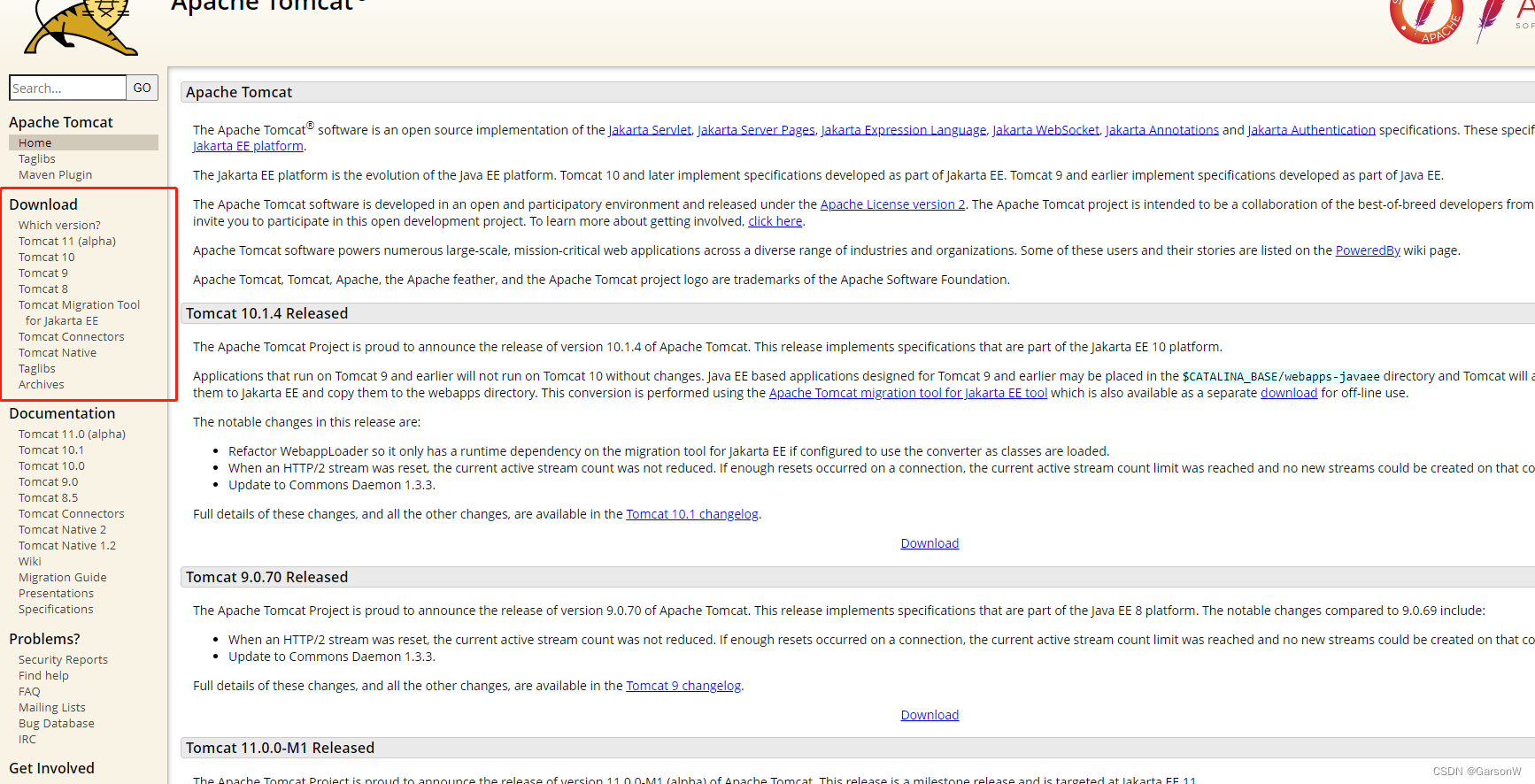
Task: Open the Specifications link
Action: coord(56,609)
